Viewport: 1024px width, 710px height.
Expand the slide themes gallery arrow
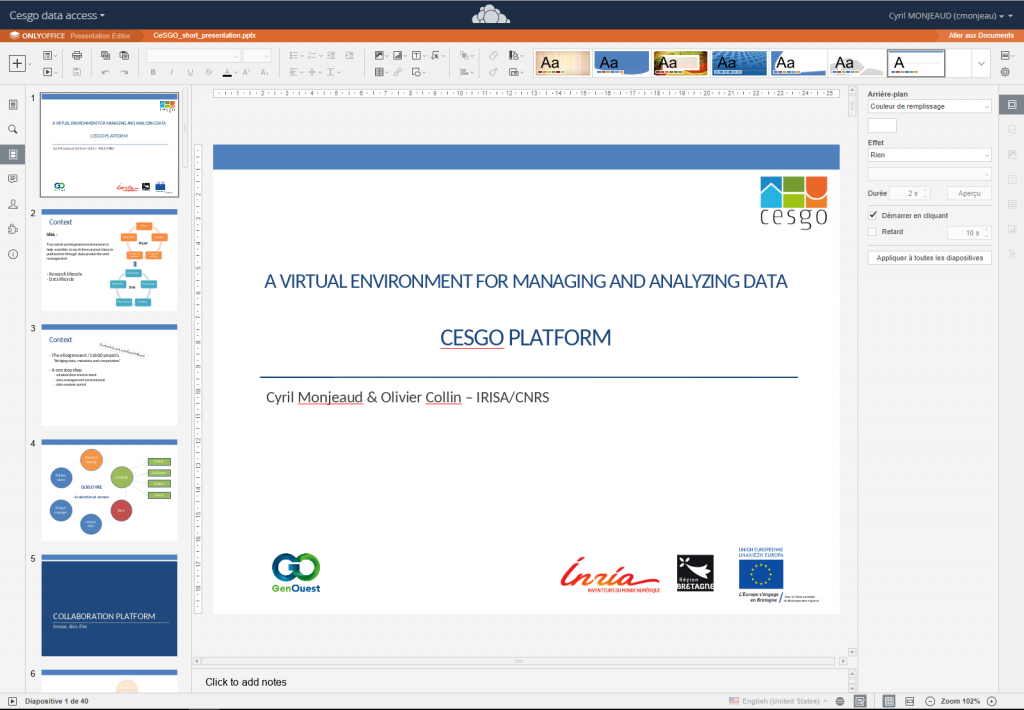(981, 63)
